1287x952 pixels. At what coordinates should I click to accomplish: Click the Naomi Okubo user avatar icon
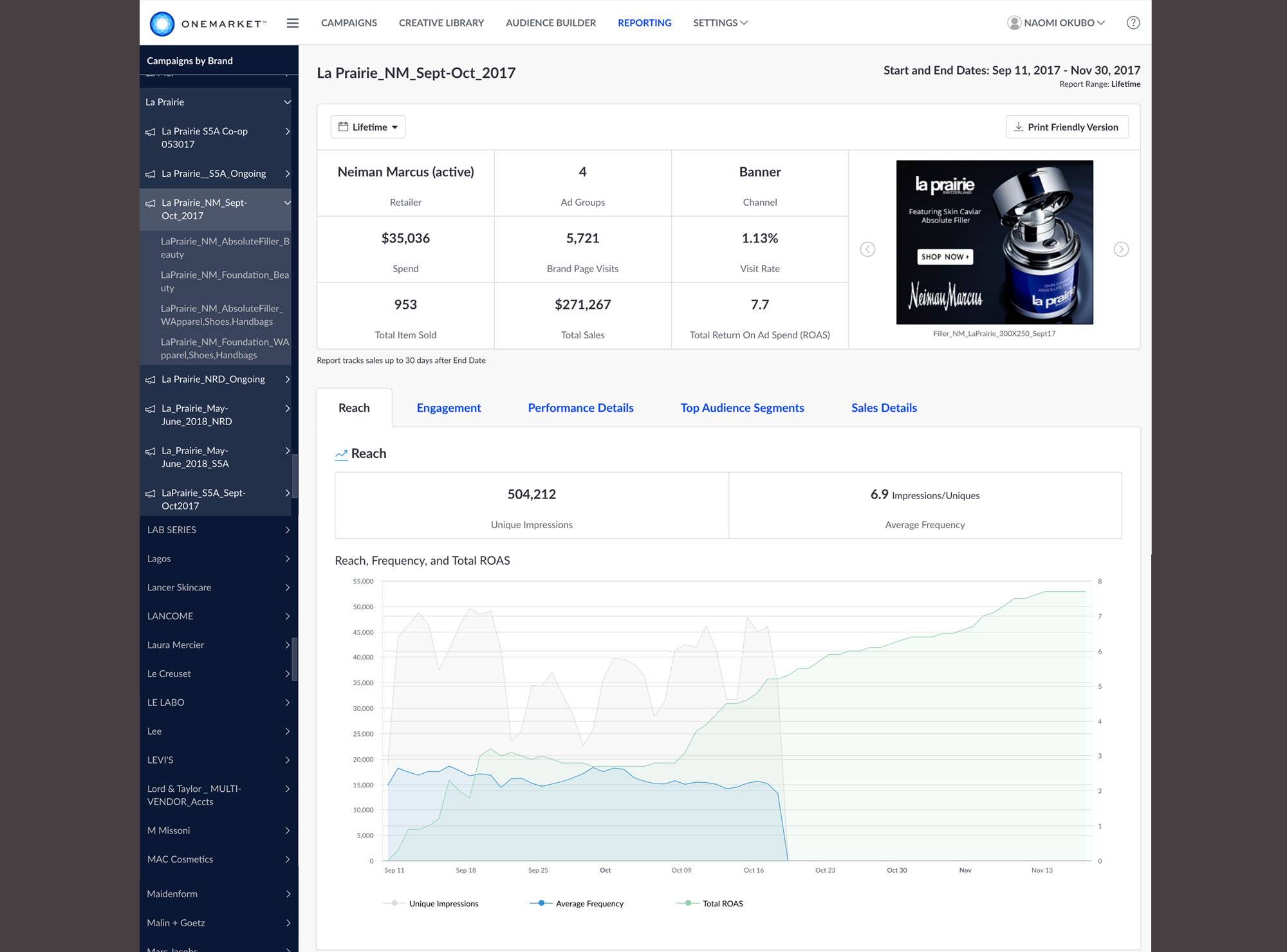(x=1014, y=23)
